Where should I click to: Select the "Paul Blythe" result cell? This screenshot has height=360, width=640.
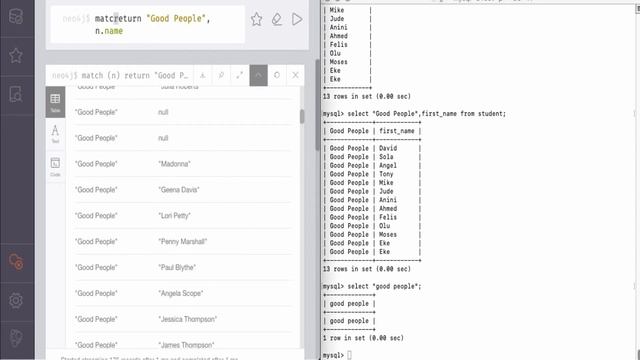pos(177,268)
